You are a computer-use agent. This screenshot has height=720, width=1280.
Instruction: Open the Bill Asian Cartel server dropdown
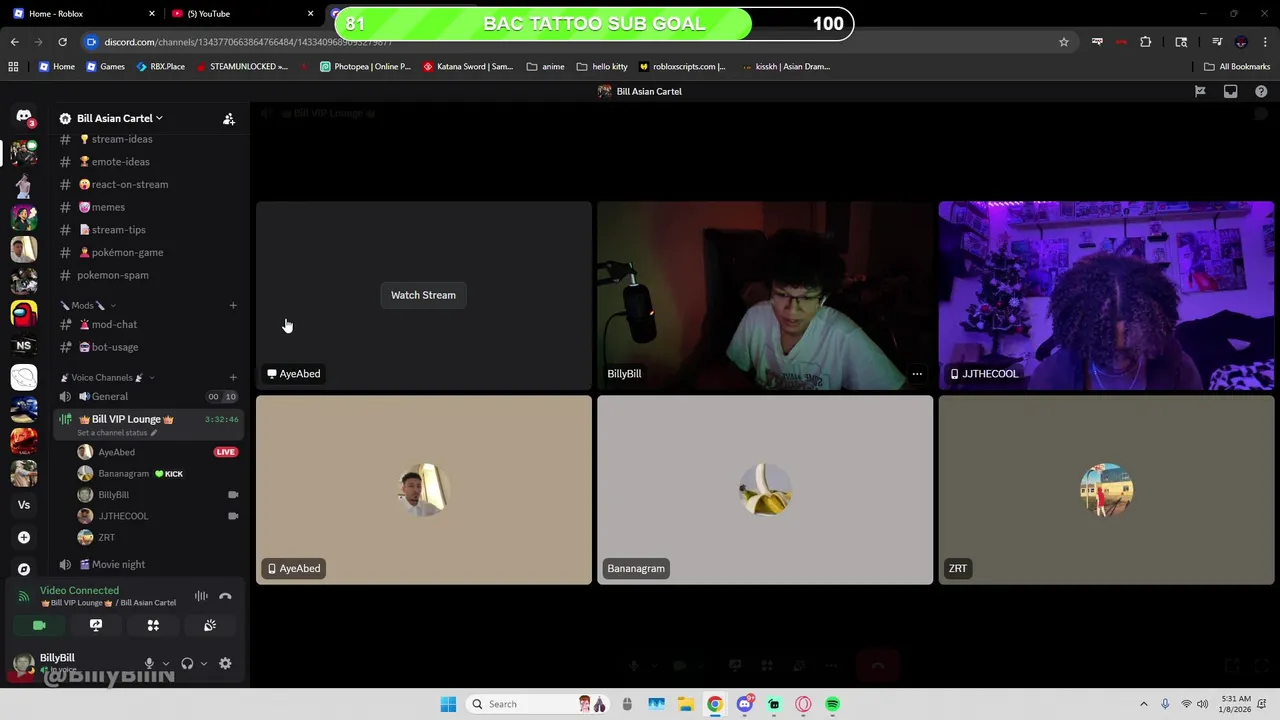[120, 118]
